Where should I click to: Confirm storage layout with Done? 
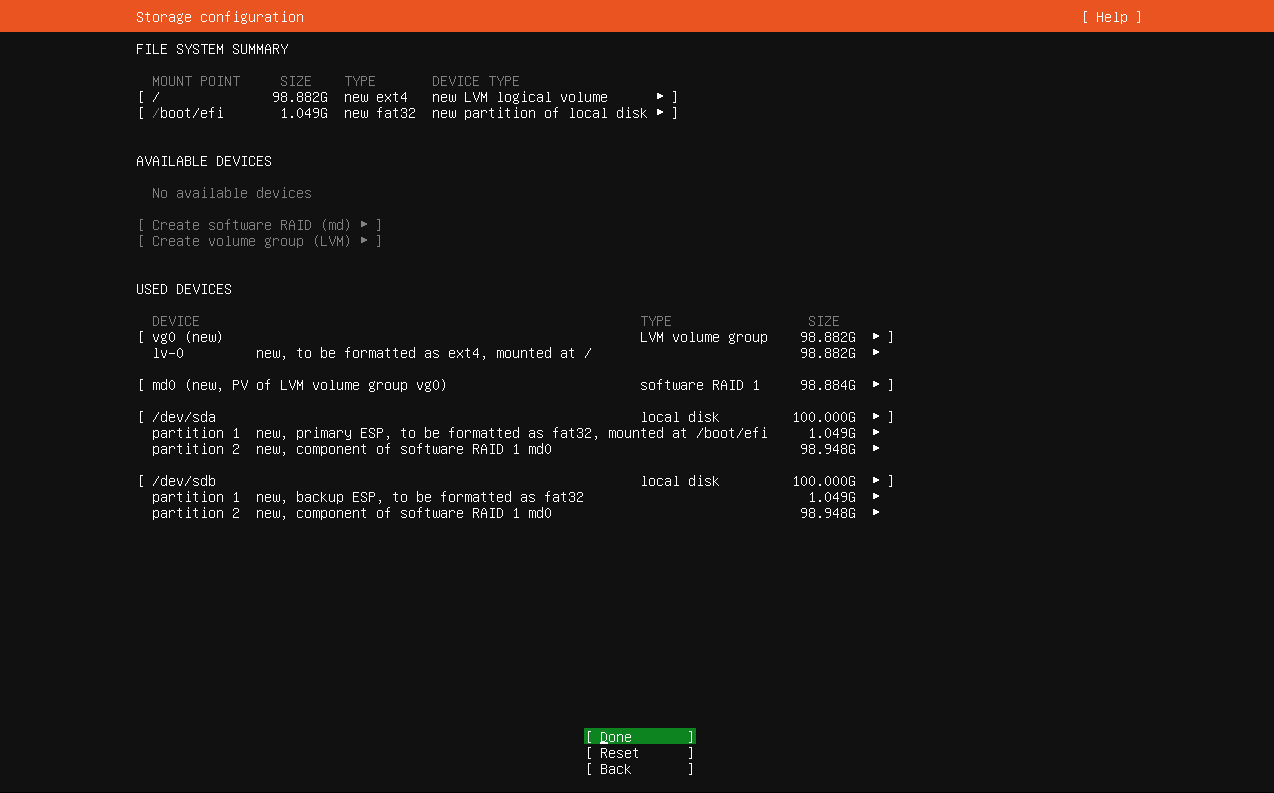pyautogui.click(x=640, y=737)
